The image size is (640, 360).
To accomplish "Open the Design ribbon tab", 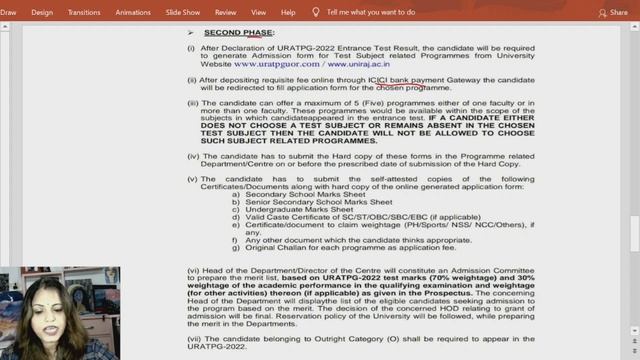I will click(x=42, y=12).
